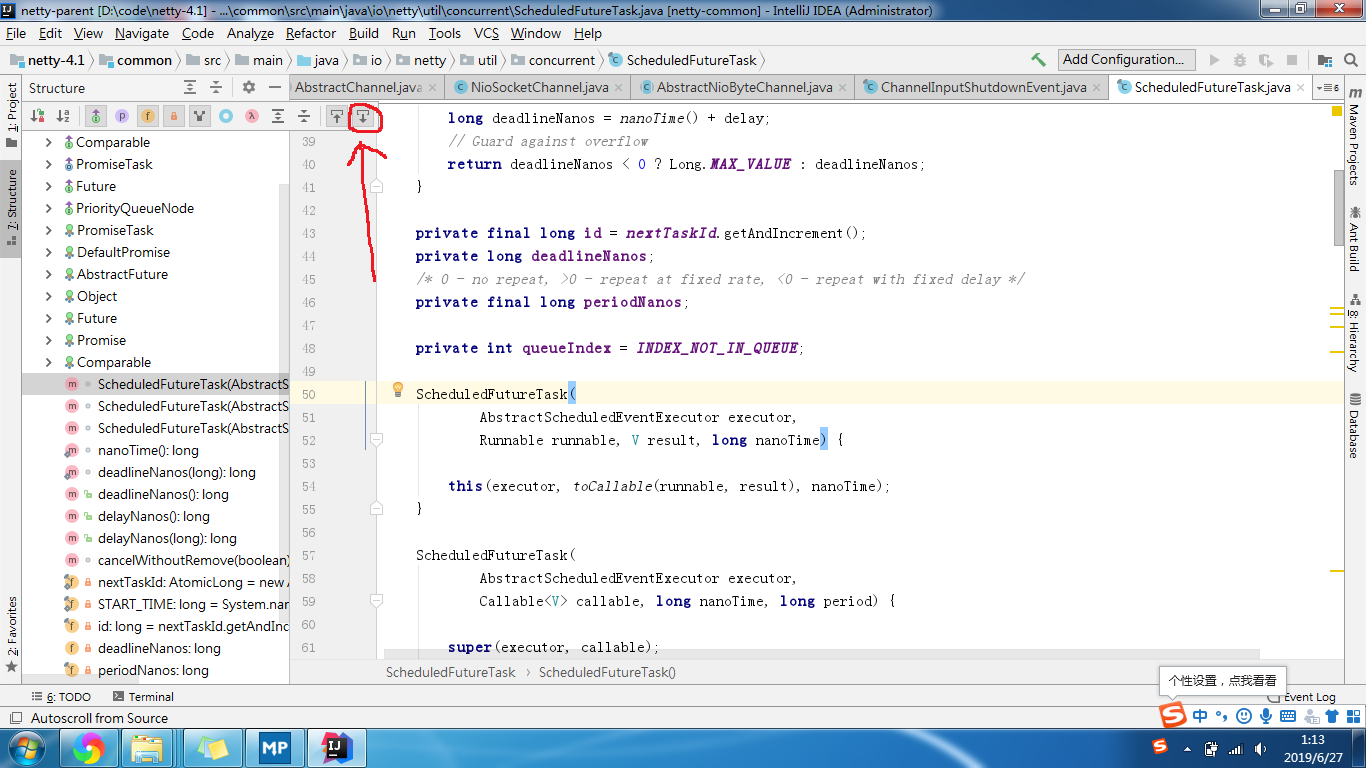
Task: Open the TODO tool window
Action: pos(62,696)
